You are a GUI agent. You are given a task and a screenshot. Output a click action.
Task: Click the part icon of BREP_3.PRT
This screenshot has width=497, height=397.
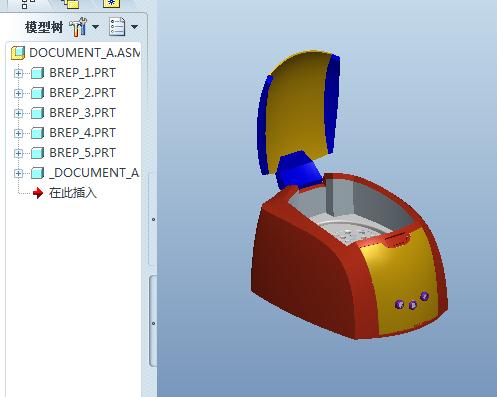click(37, 113)
